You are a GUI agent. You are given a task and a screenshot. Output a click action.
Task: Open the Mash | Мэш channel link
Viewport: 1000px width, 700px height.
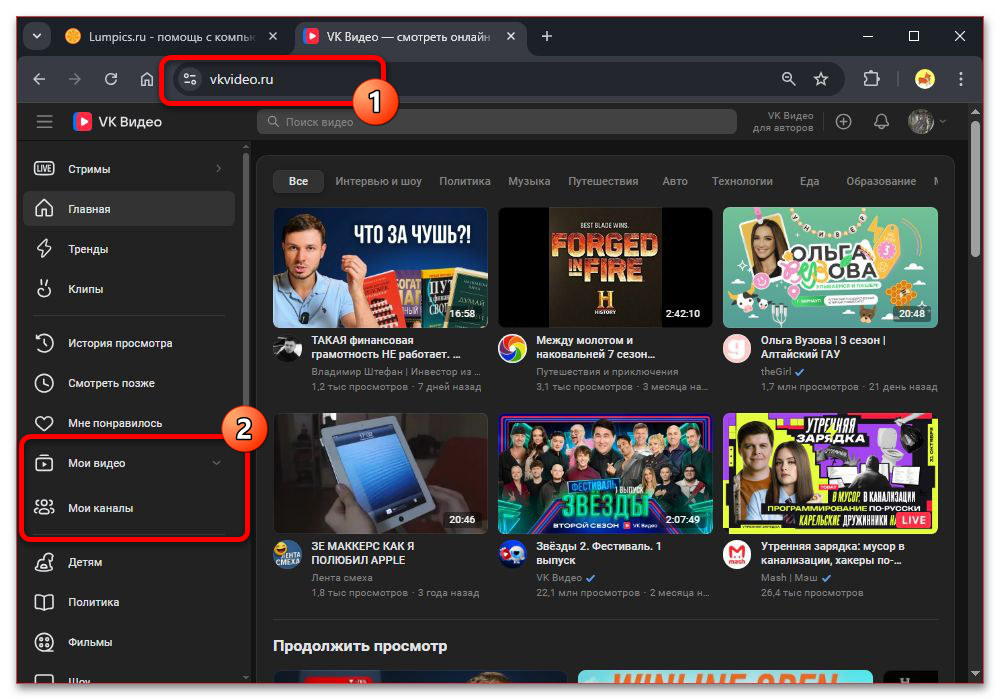coord(789,578)
